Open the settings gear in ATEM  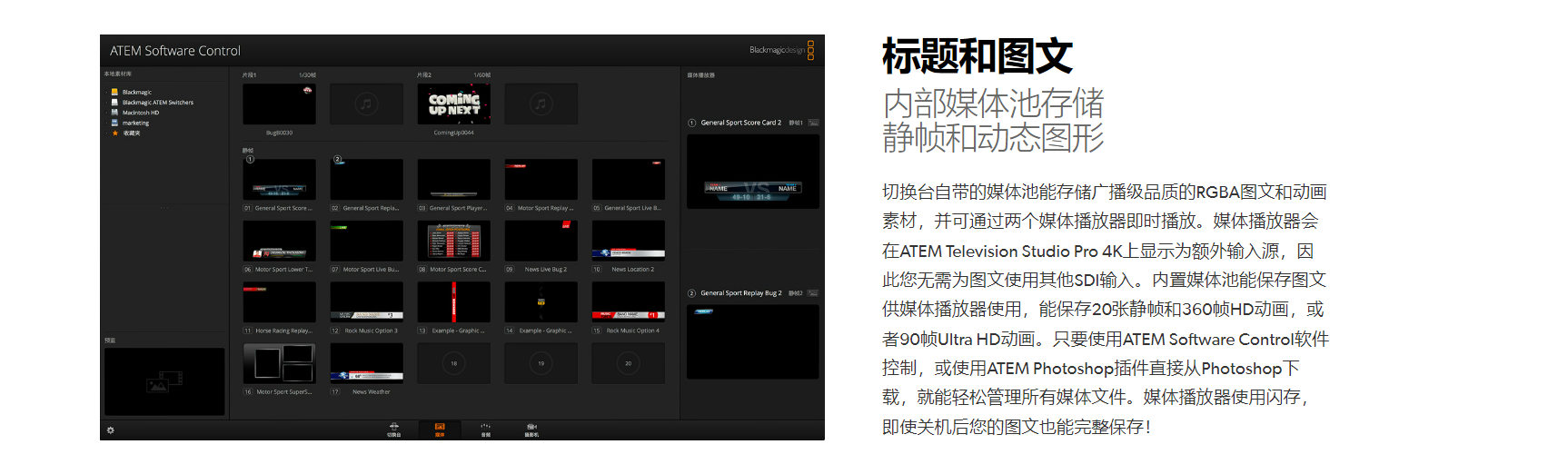(x=111, y=430)
